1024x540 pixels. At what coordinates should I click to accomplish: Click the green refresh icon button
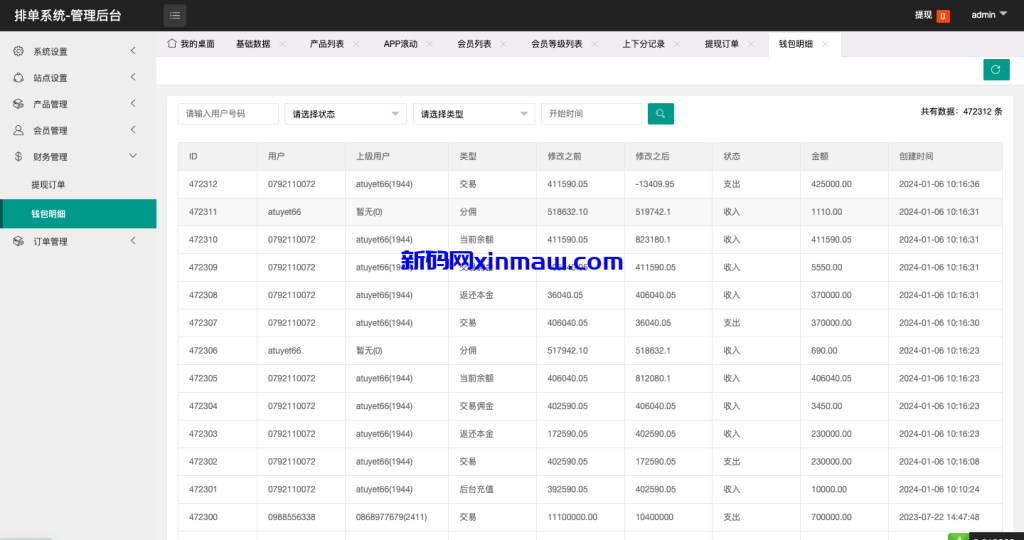pyautogui.click(x=996, y=70)
